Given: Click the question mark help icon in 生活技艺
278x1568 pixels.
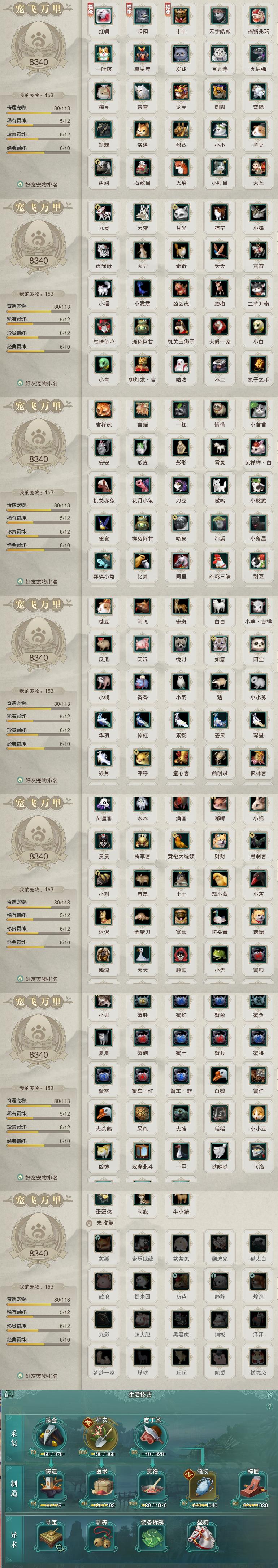Looking at the screenshot, I should coord(269,1407).
